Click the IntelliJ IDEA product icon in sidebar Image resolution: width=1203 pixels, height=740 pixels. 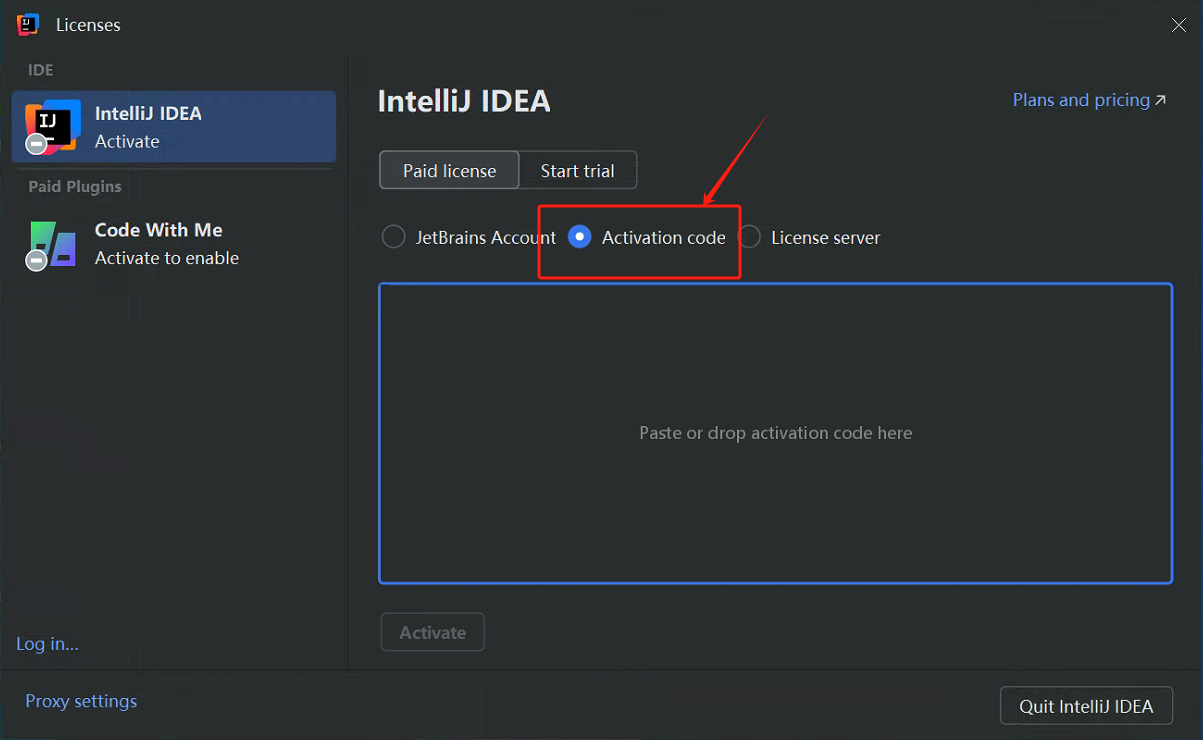(53, 126)
